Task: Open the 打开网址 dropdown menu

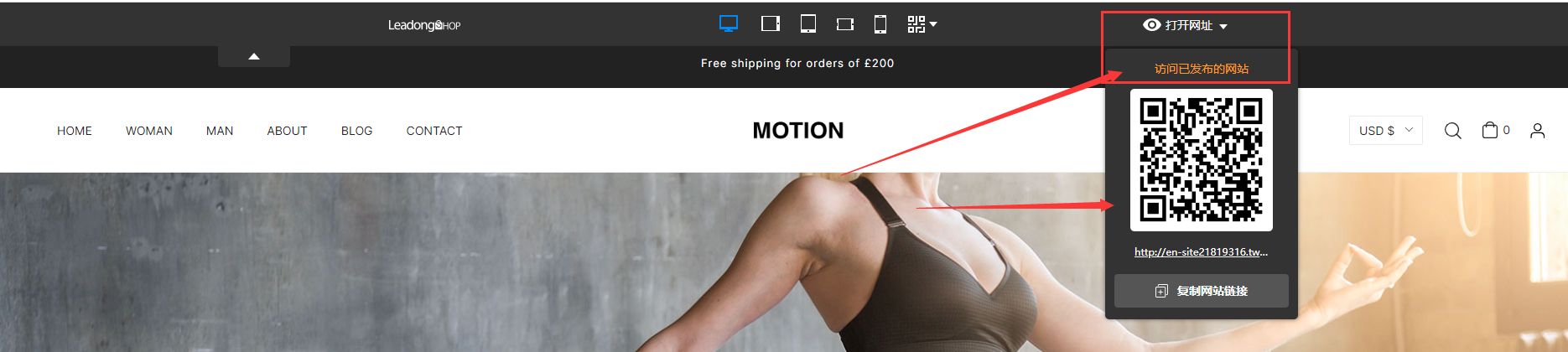Action: pyautogui.click(x=1186, y=26)
